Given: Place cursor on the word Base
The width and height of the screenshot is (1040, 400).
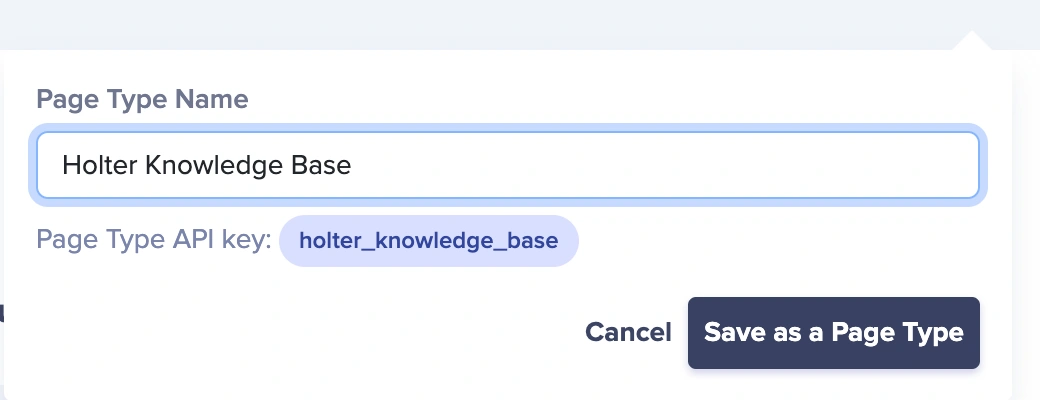Looking at the screenshot, I should click(x=321, y=165).
